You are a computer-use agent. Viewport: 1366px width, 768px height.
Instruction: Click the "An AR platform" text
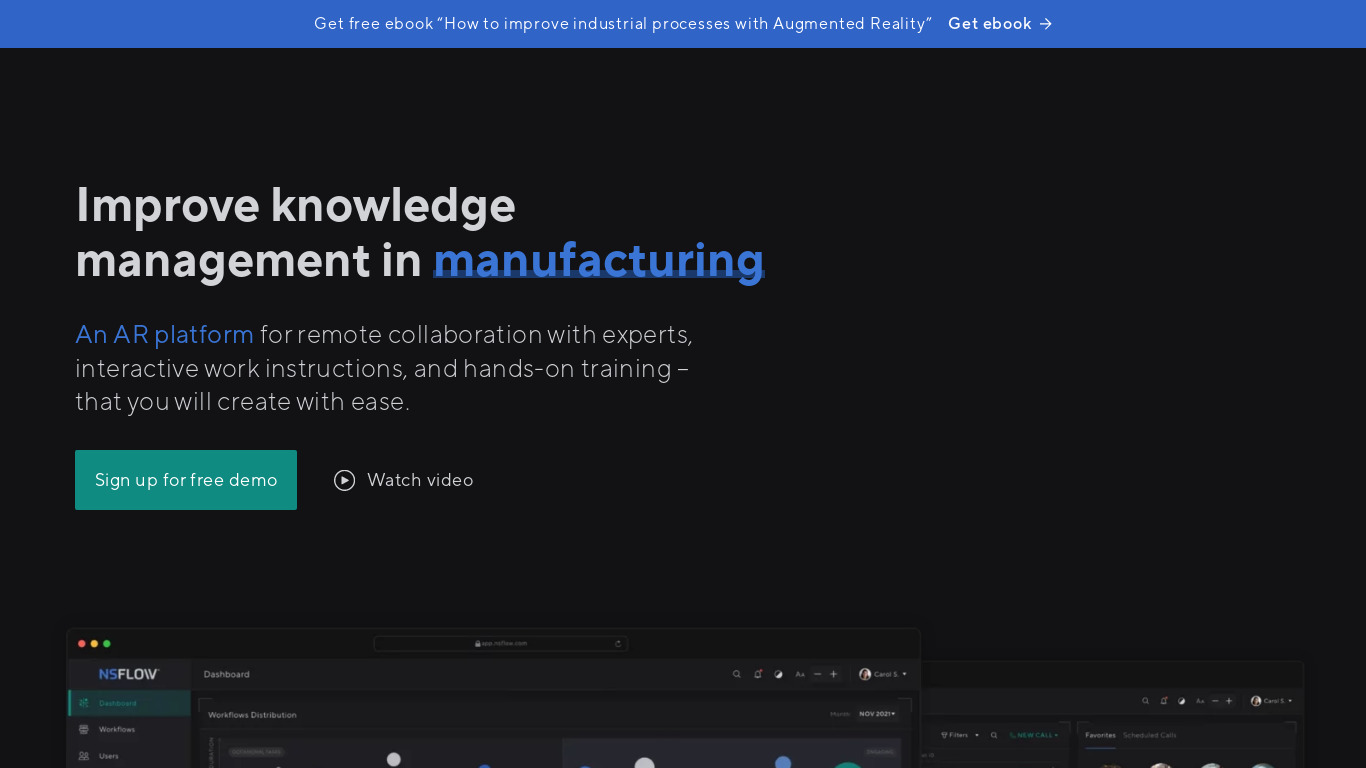point(165,334)
